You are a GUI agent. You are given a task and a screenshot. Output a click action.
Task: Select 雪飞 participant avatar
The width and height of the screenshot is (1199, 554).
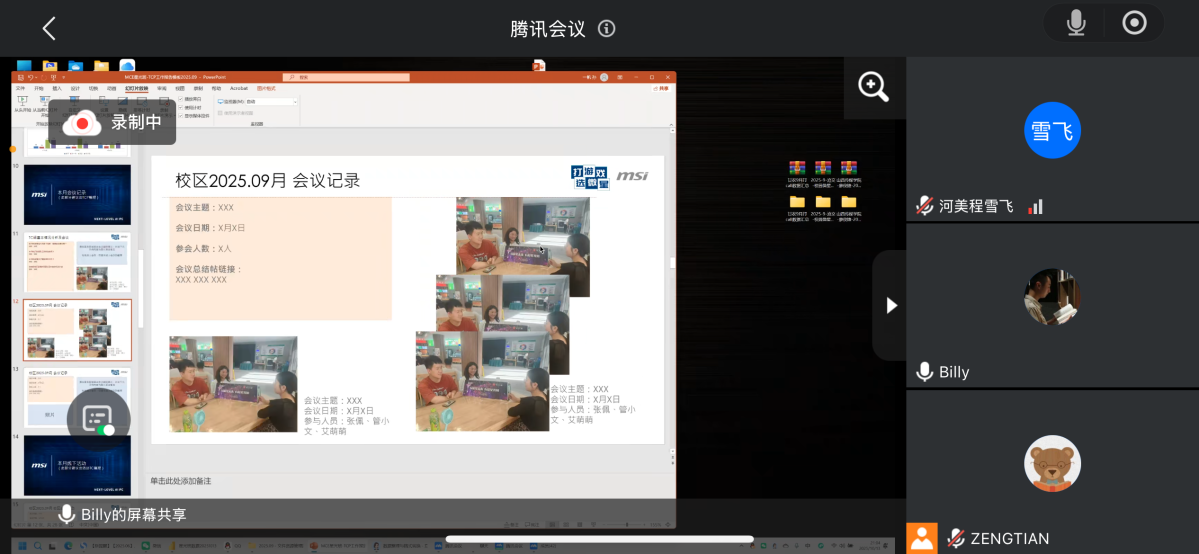coord(1052,130)
